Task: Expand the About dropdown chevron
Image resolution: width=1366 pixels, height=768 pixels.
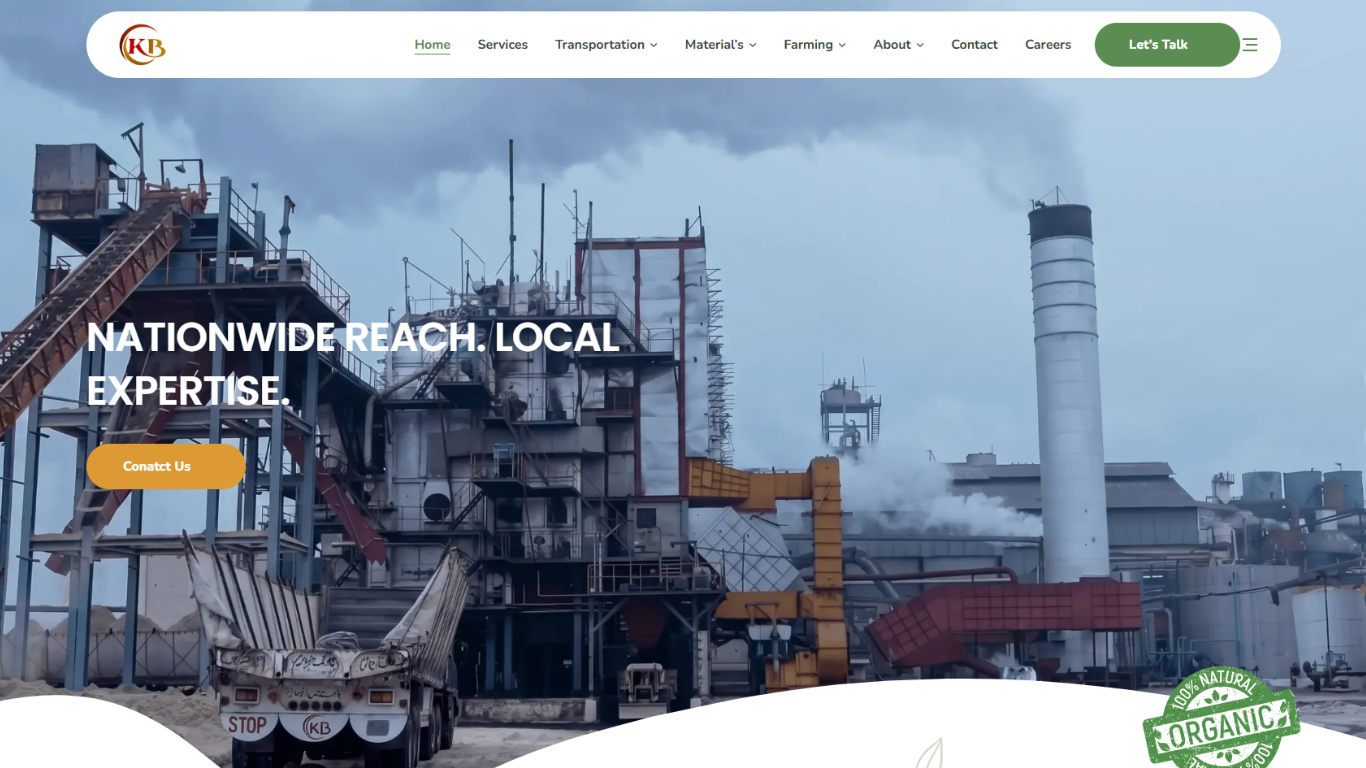Action: (920, 45)
